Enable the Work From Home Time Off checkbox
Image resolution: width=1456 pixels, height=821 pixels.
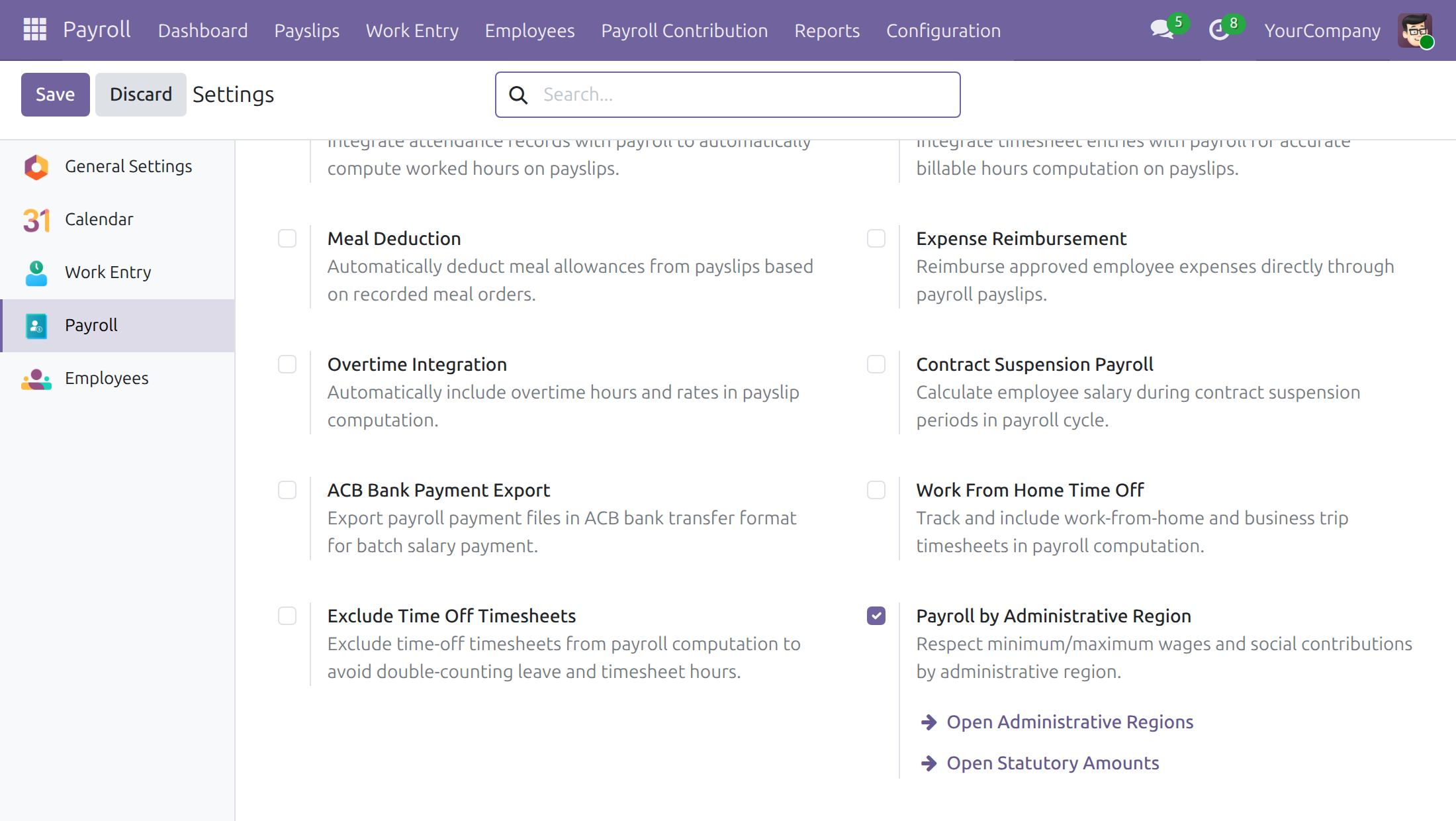(876, 490)
